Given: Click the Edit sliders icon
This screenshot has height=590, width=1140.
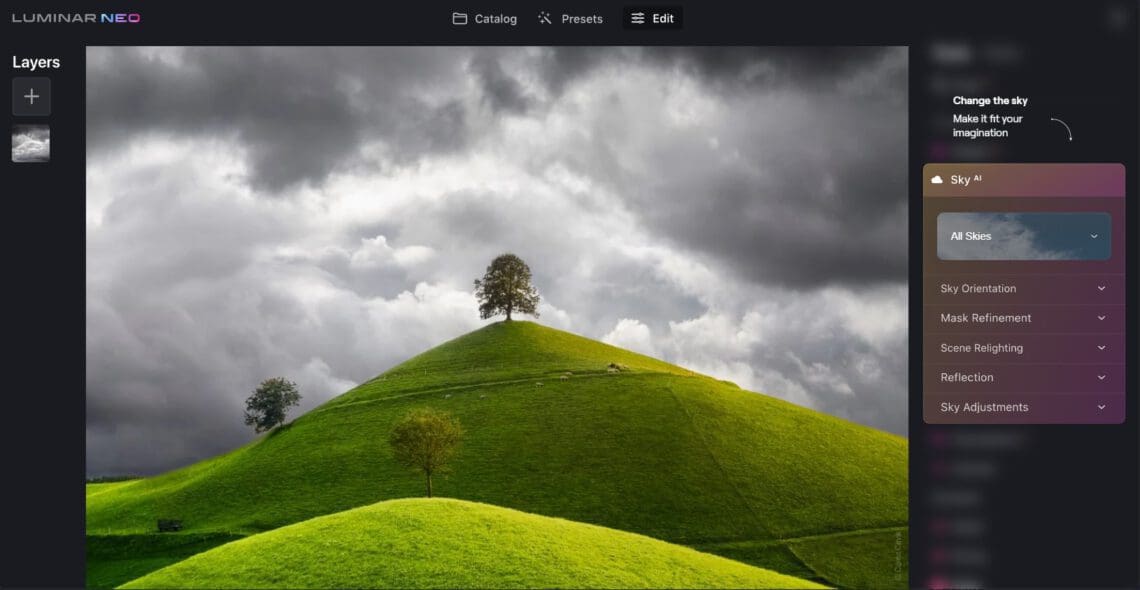Looking at the screenshot, I should click(638, 19).
